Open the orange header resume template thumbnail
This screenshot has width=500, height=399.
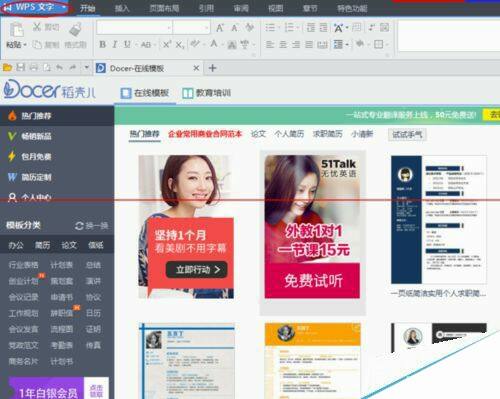[x=313, y=361]
